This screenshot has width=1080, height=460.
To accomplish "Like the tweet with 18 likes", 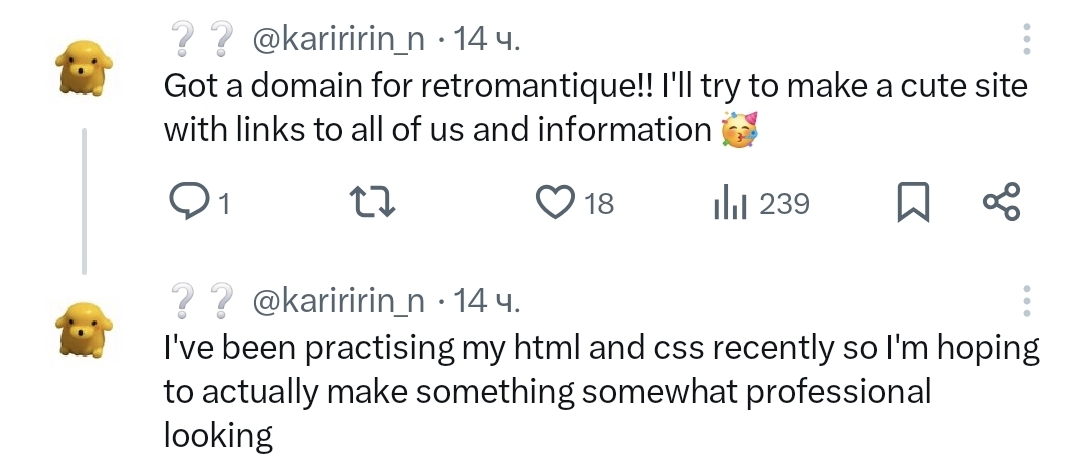I will coord(574,203).
